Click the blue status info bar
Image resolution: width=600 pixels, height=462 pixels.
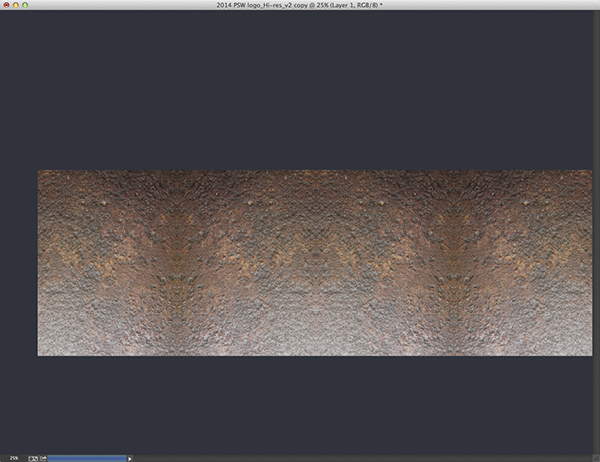pyautogui.click(x=87, y=458)
